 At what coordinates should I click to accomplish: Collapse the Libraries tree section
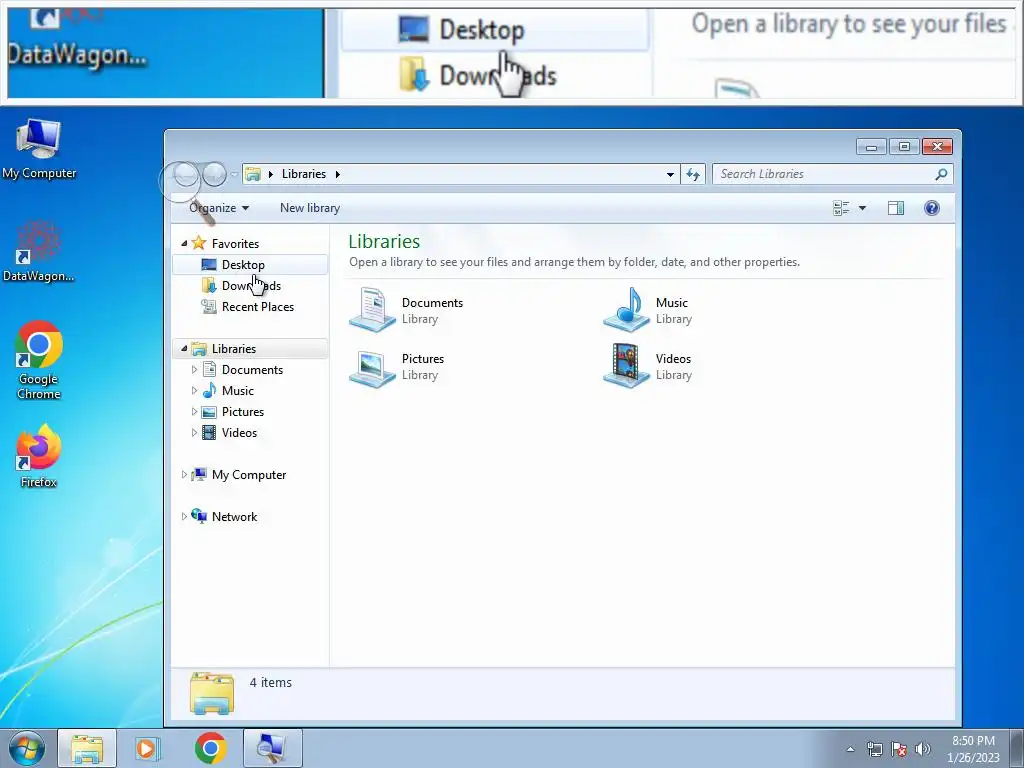tap(184, 349)
